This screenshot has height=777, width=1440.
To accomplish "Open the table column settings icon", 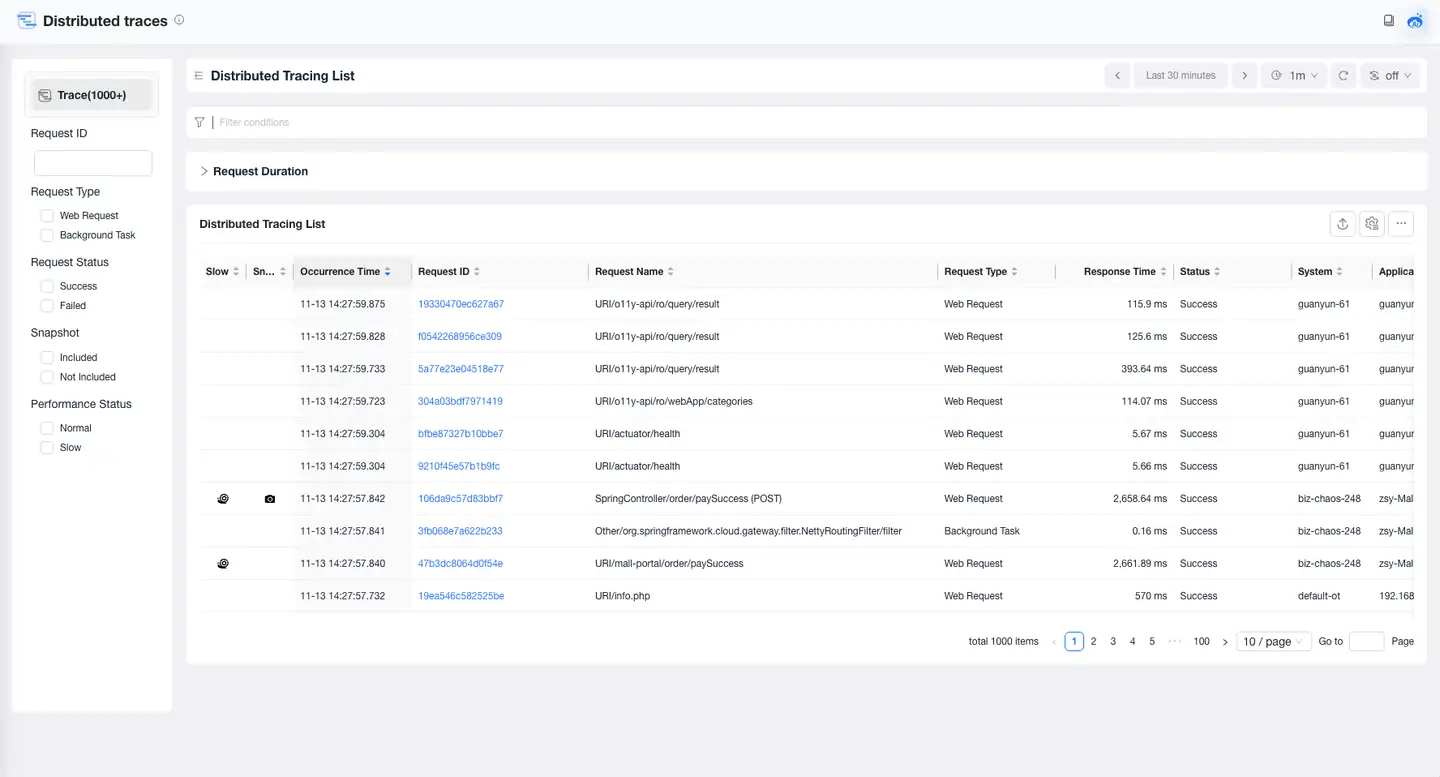I will pos(1372,224).
